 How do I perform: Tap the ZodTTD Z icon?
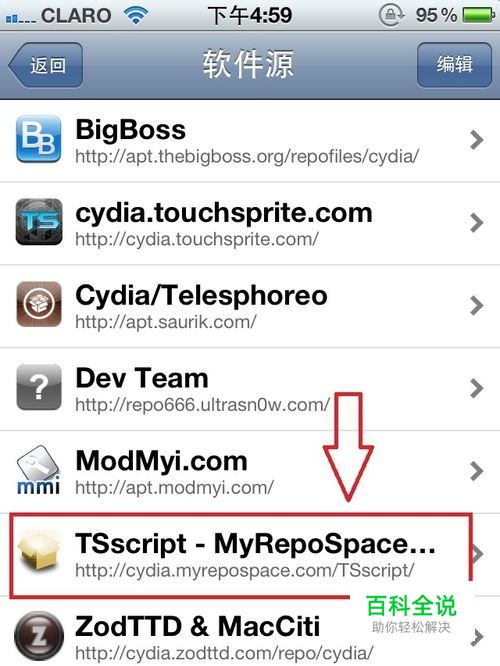pos(39,636)
